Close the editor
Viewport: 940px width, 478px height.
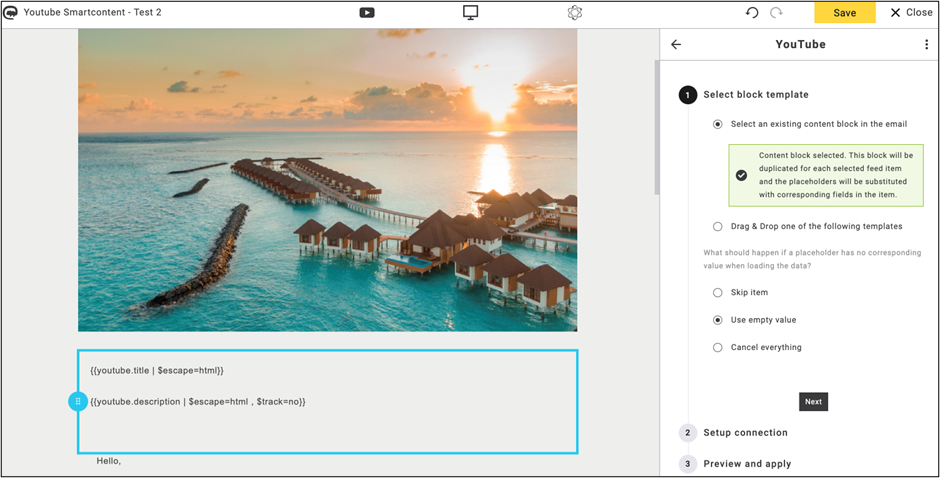coord(911,13)
